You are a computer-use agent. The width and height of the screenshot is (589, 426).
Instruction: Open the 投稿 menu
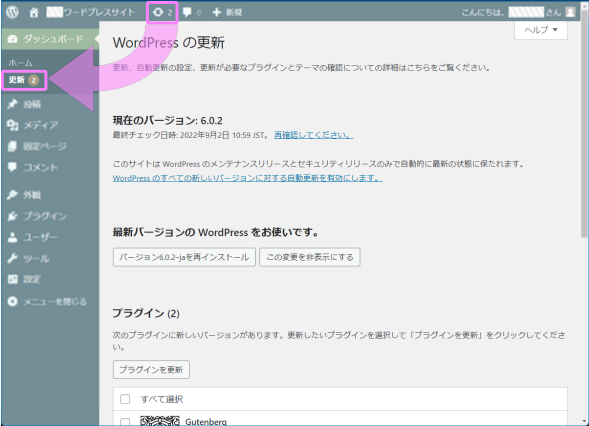(x=32, y=104)
